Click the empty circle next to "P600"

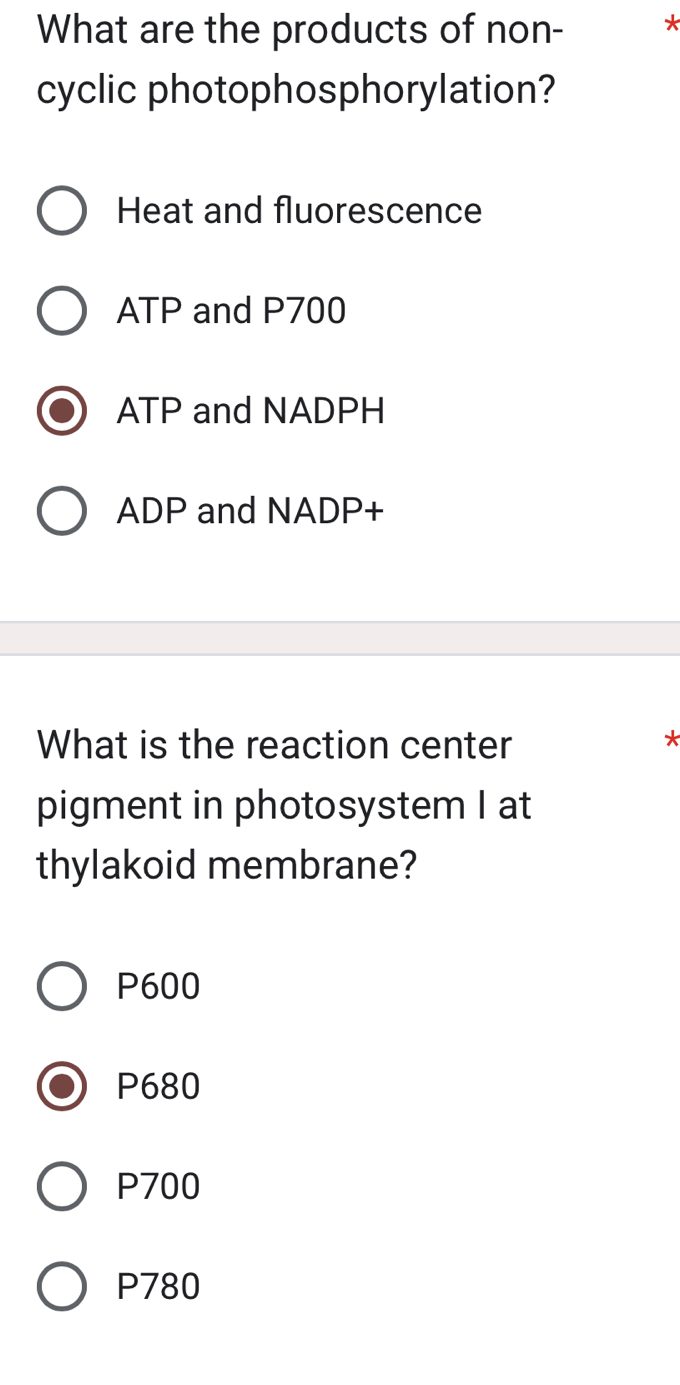point(62,985)
